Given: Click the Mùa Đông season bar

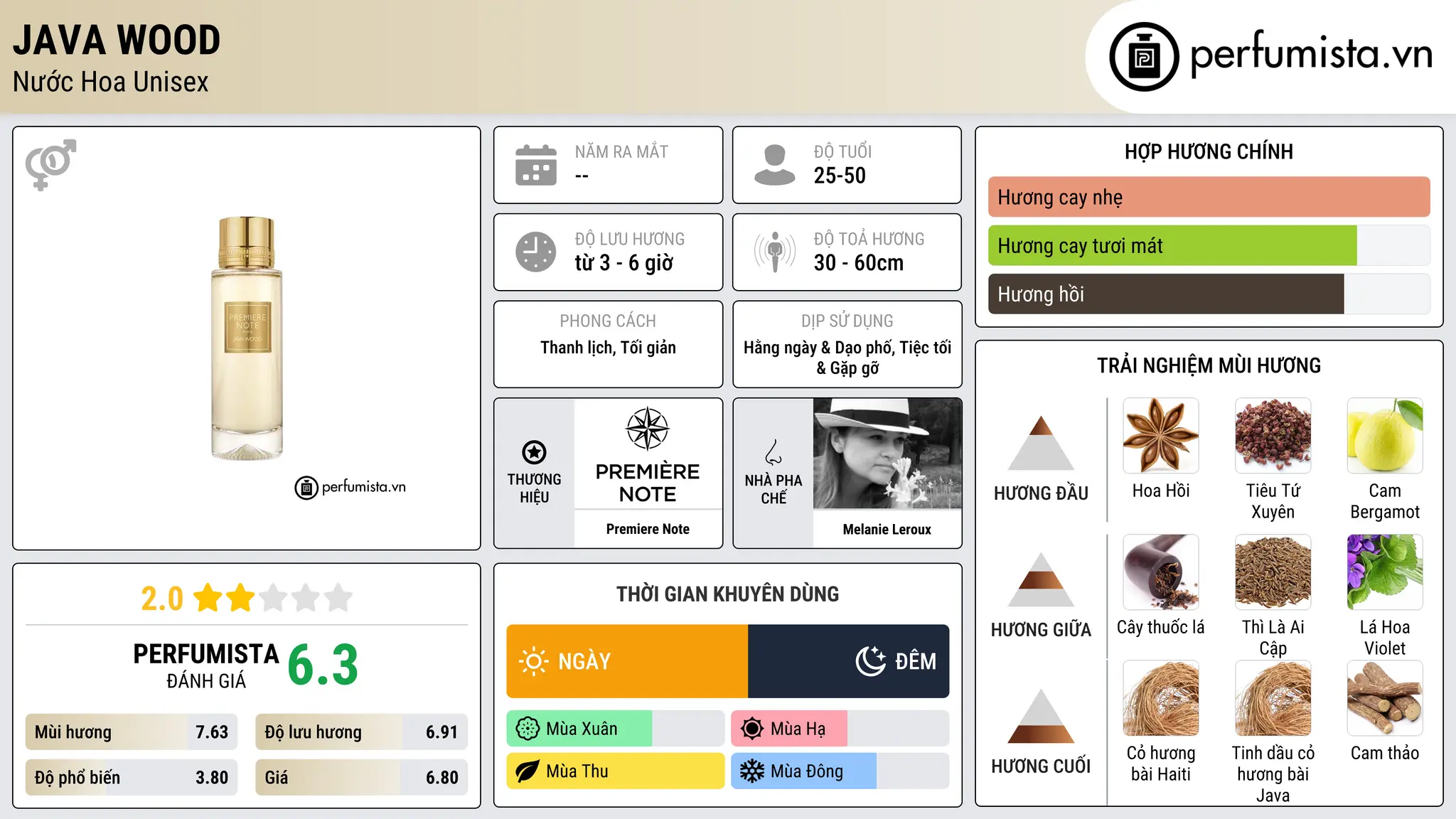Looking at the screenshot, I should 840,771.
